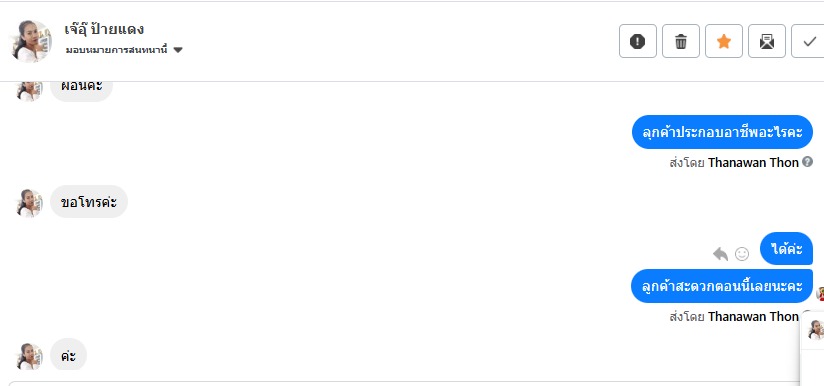Open sender name Thanawan Thon link

click(x=753, y=163)
